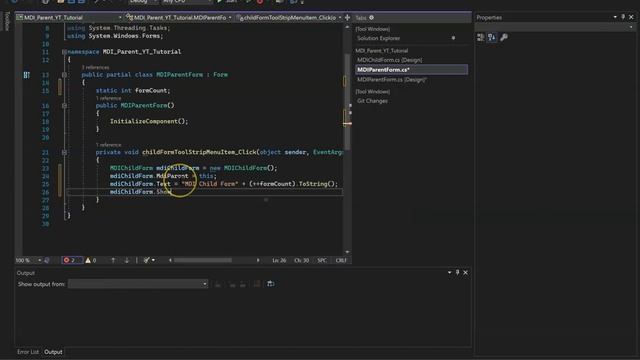Viewport: 640px width, 360px height.
Task: Open the code cleanup broom icon
Action: [147, 260]
